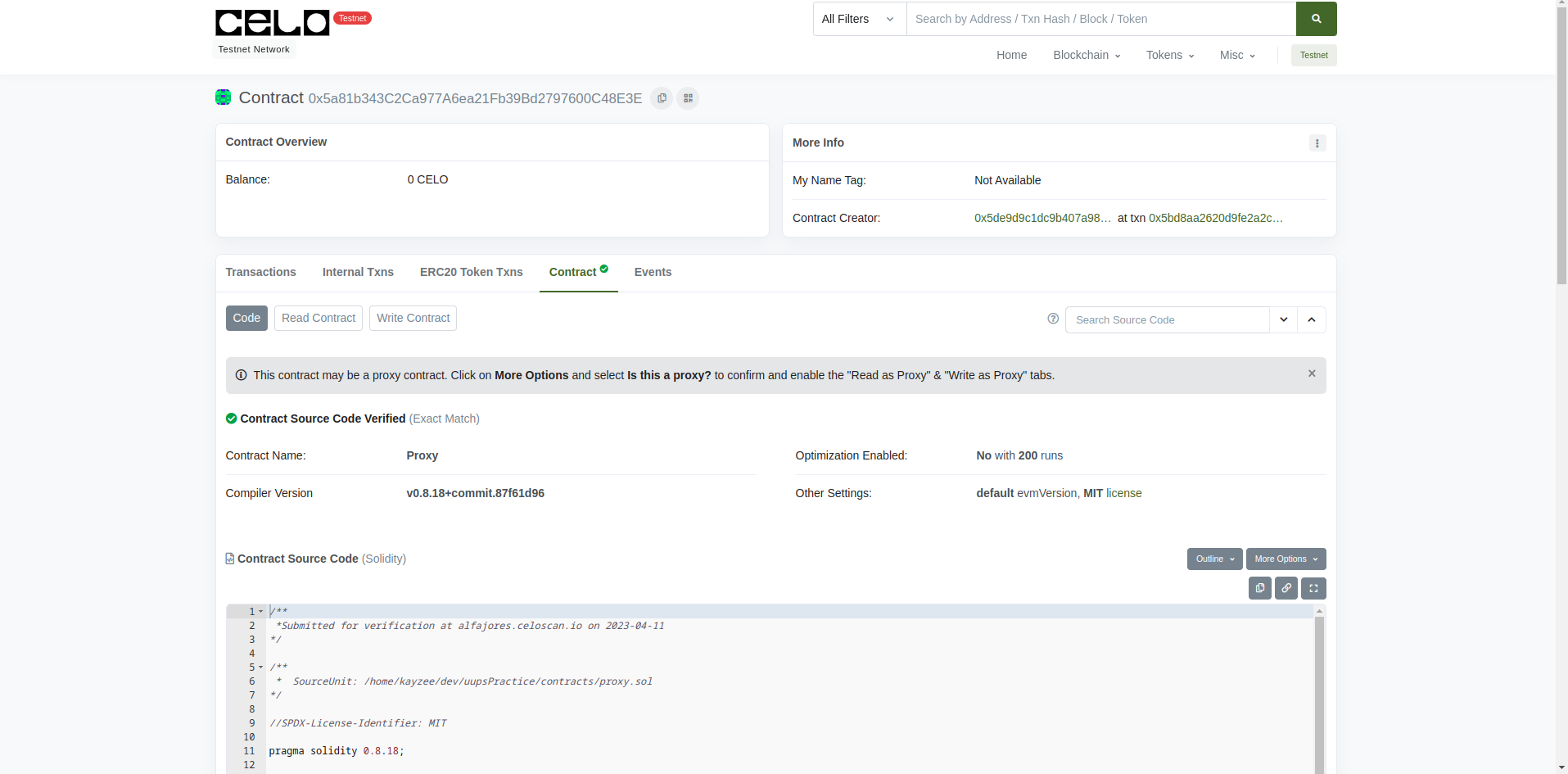Click the red Testnet badge
The image size is (1568, 774).
click(353, 18)
